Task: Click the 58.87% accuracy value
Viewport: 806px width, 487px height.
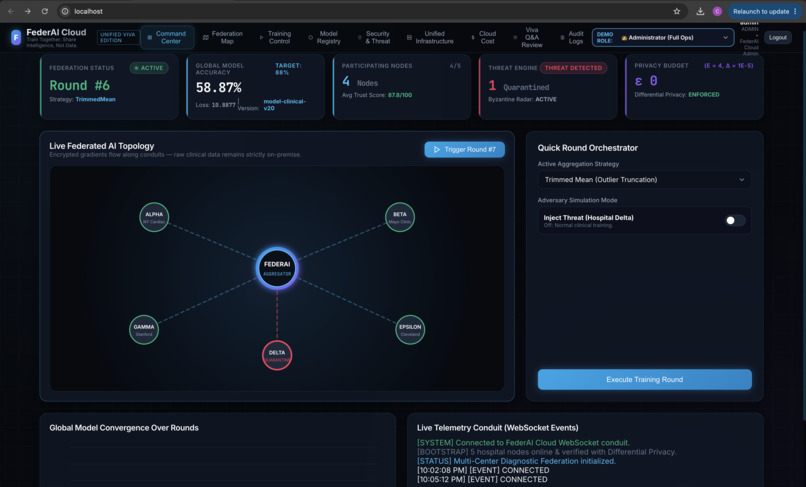Action: 218,88
